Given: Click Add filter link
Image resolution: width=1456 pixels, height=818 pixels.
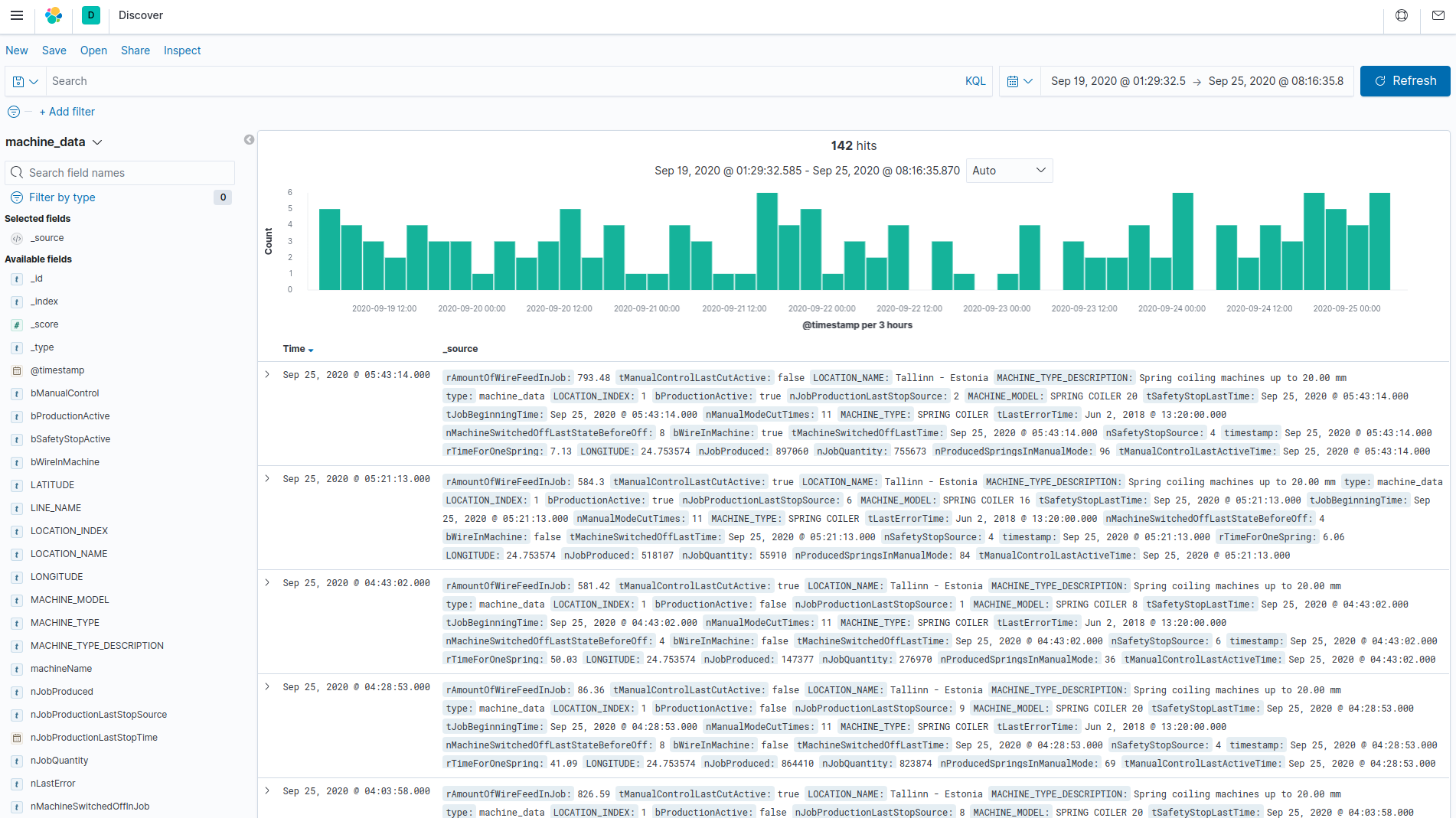Looking at the screenshot, I should coord(67,112).
